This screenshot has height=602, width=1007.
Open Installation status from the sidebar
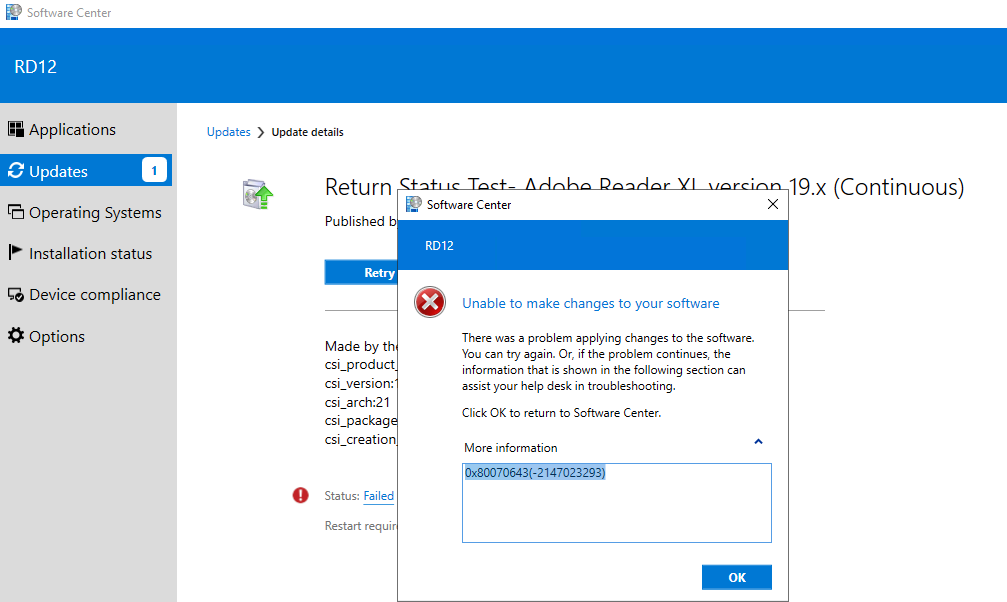[90, 254]
